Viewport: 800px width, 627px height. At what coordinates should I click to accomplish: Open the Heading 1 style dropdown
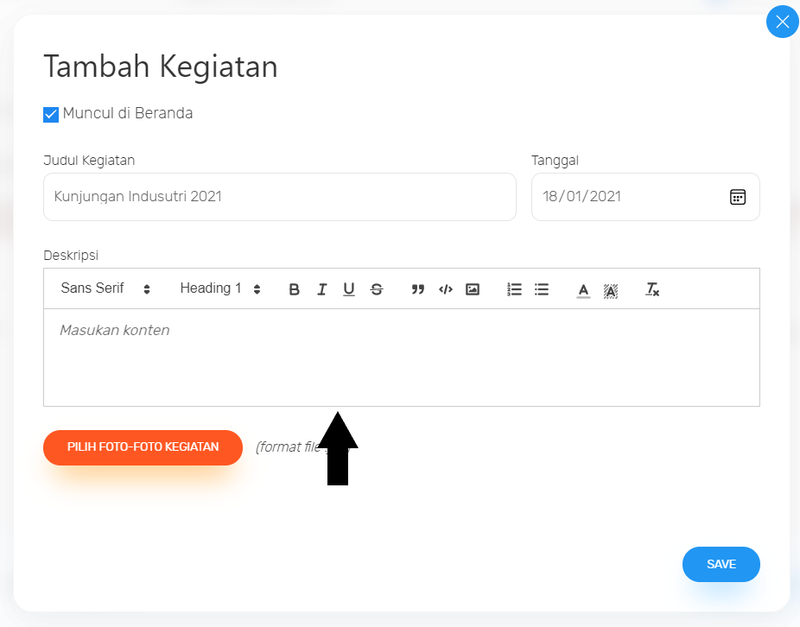pos(220,288)
